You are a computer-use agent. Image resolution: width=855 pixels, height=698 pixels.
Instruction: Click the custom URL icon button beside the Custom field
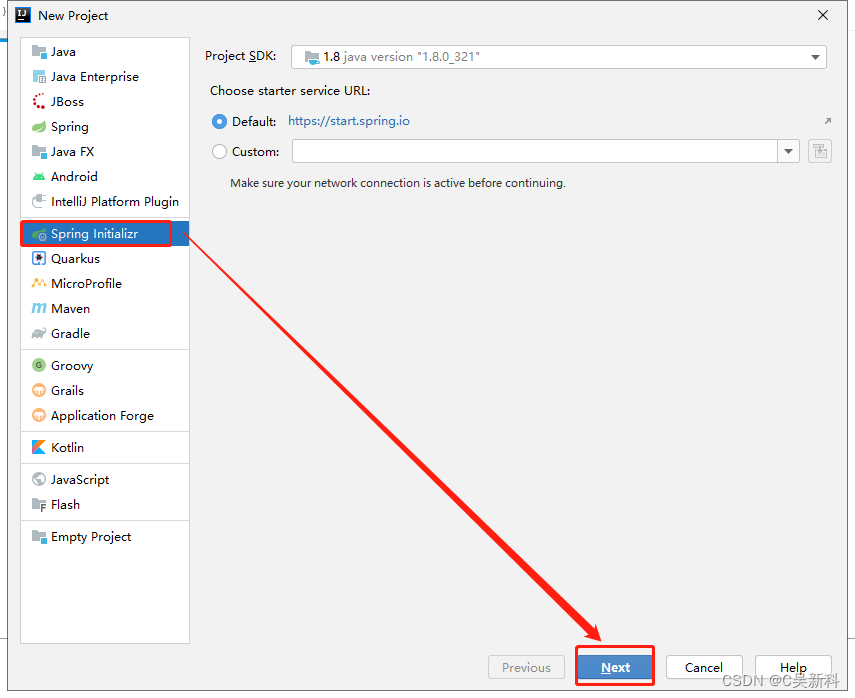[820, 151]
